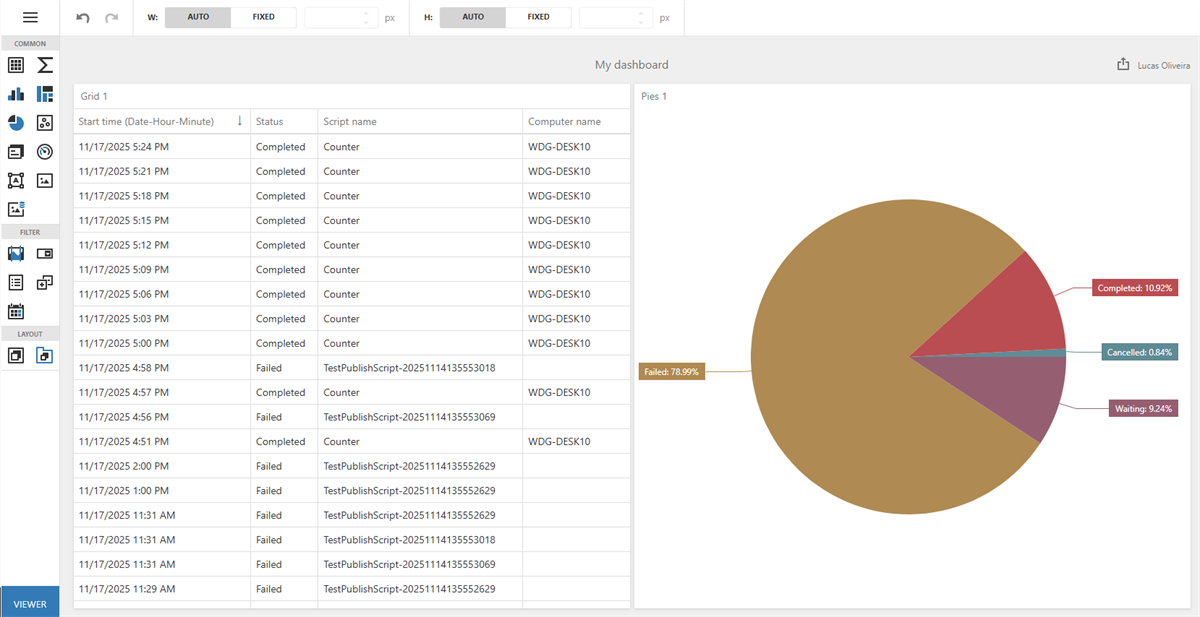Add a Chart dashboard item
Screen dimensions: 1200x617
[15, 93]
